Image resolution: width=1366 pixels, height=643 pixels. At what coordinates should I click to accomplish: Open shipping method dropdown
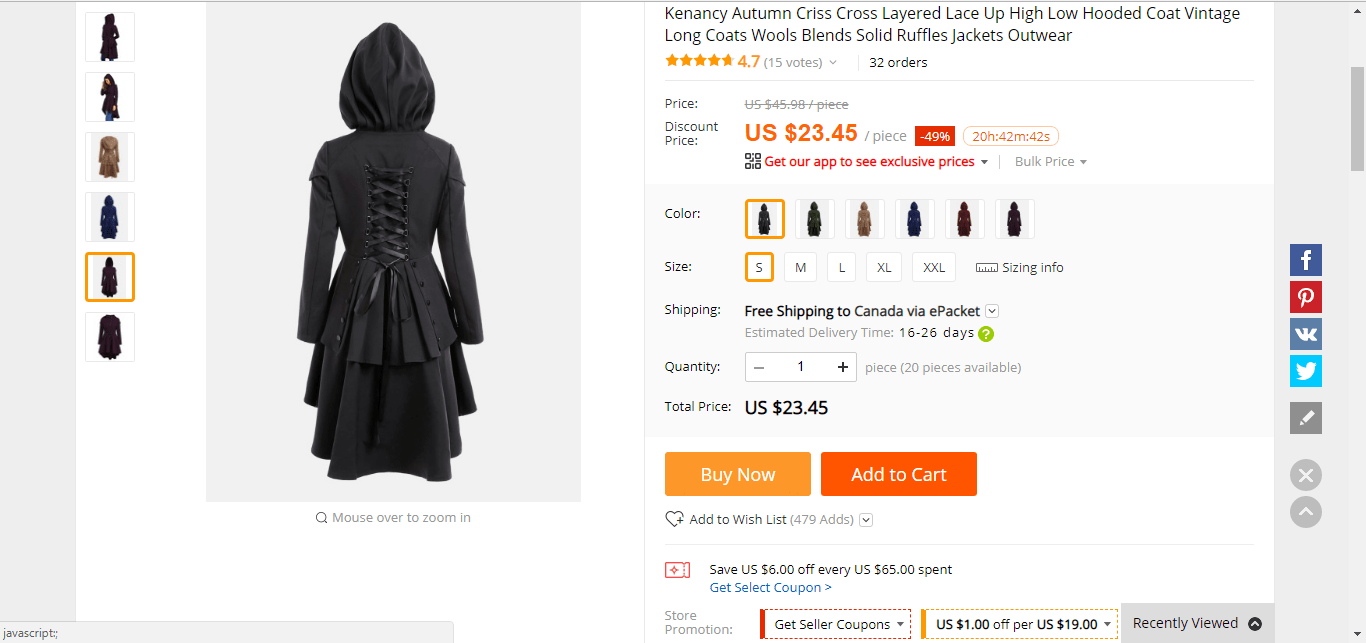(992, 311)
